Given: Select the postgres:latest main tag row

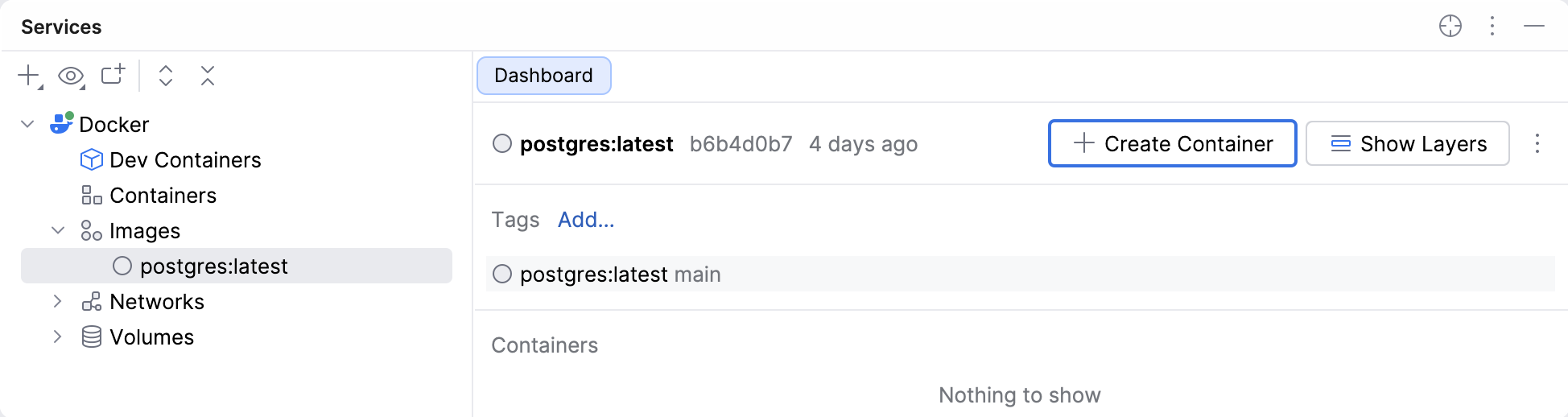Looking at the screenshot, I should [620, 275].
